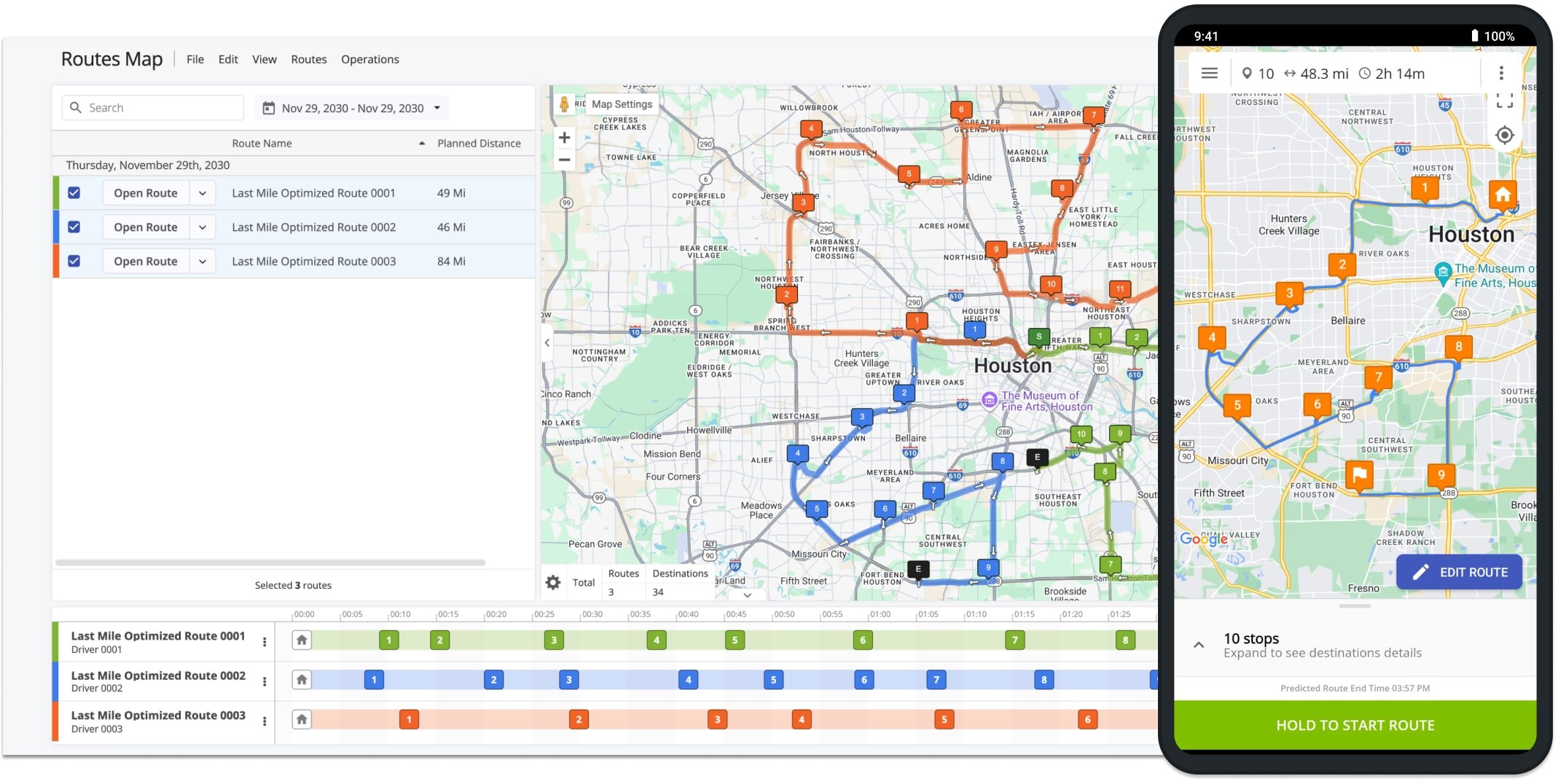The height and width of the screenshot is (784, 1558).
Task: Click 'Selected 3 routes' status text
Action: pyautogui.click(x=293, y=585)
